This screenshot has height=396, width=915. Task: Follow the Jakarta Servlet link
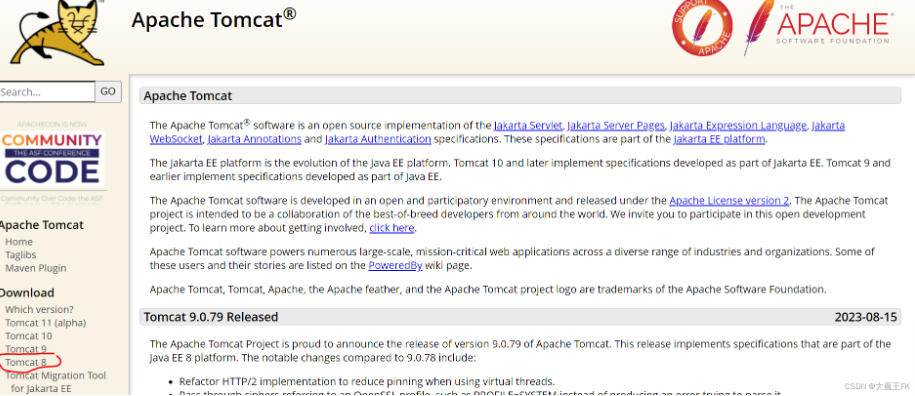point(528,125)
